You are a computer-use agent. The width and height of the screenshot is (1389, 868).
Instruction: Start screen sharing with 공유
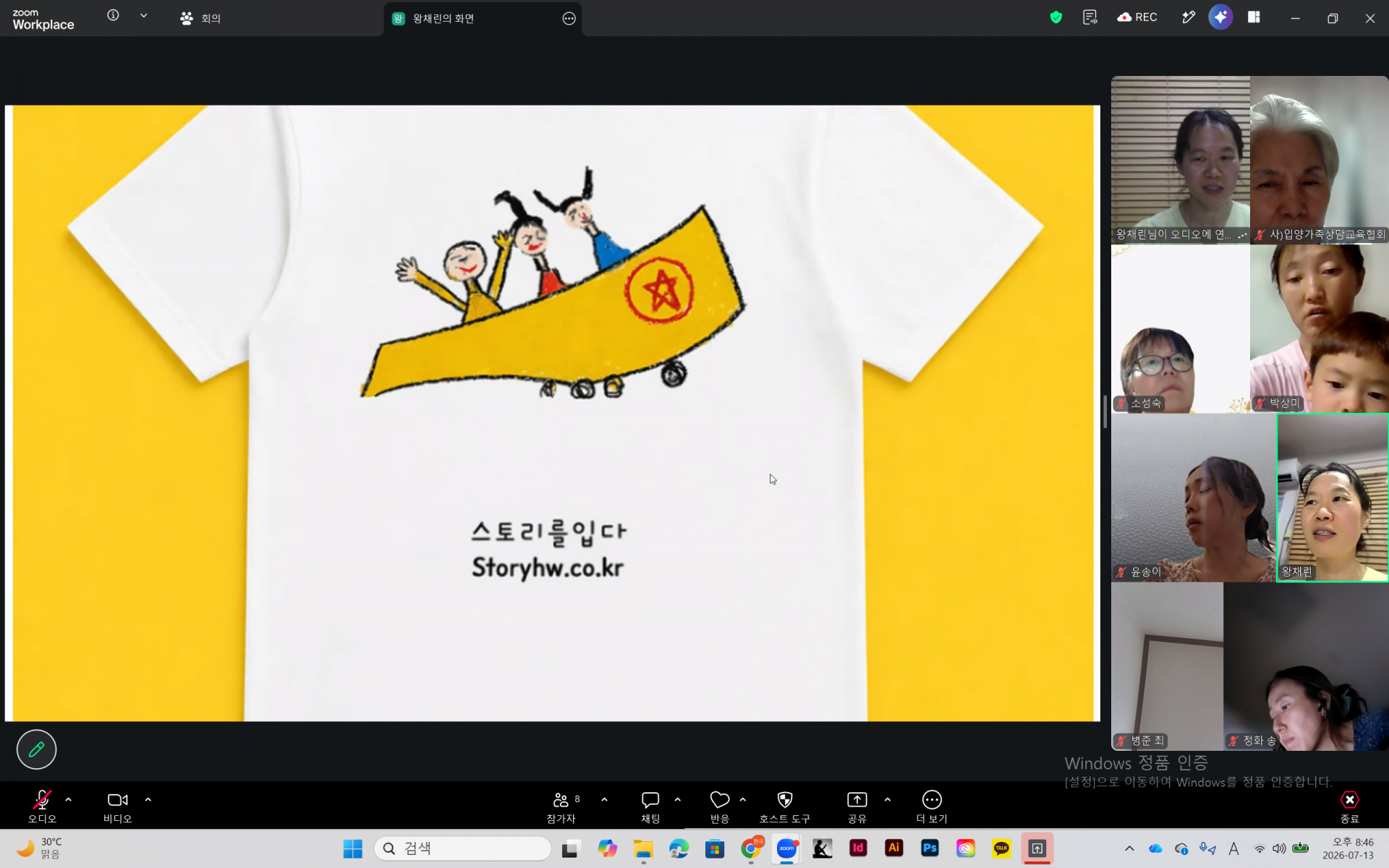coord(857,806)
